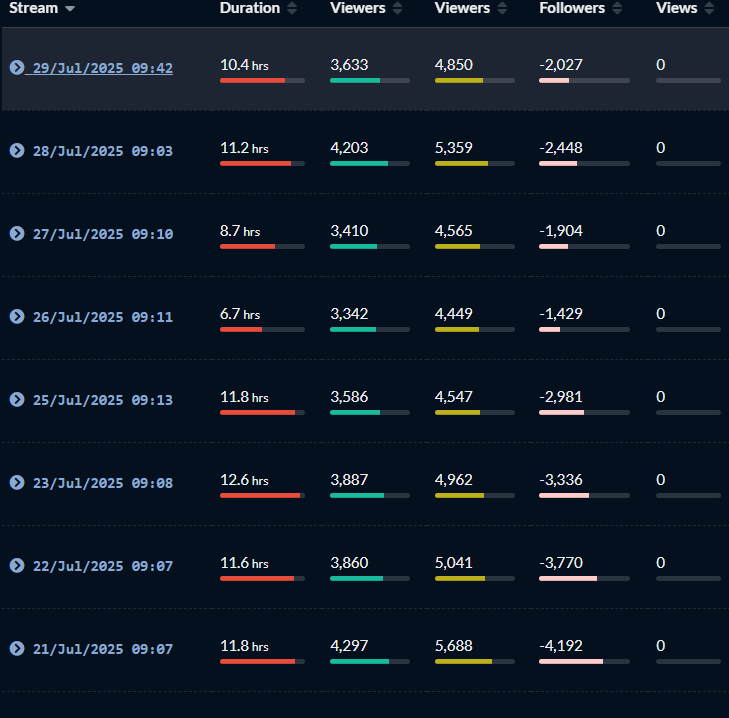729x718 pixels.
Task: Click the -3,770 followers value
Action: pos(561,563)
